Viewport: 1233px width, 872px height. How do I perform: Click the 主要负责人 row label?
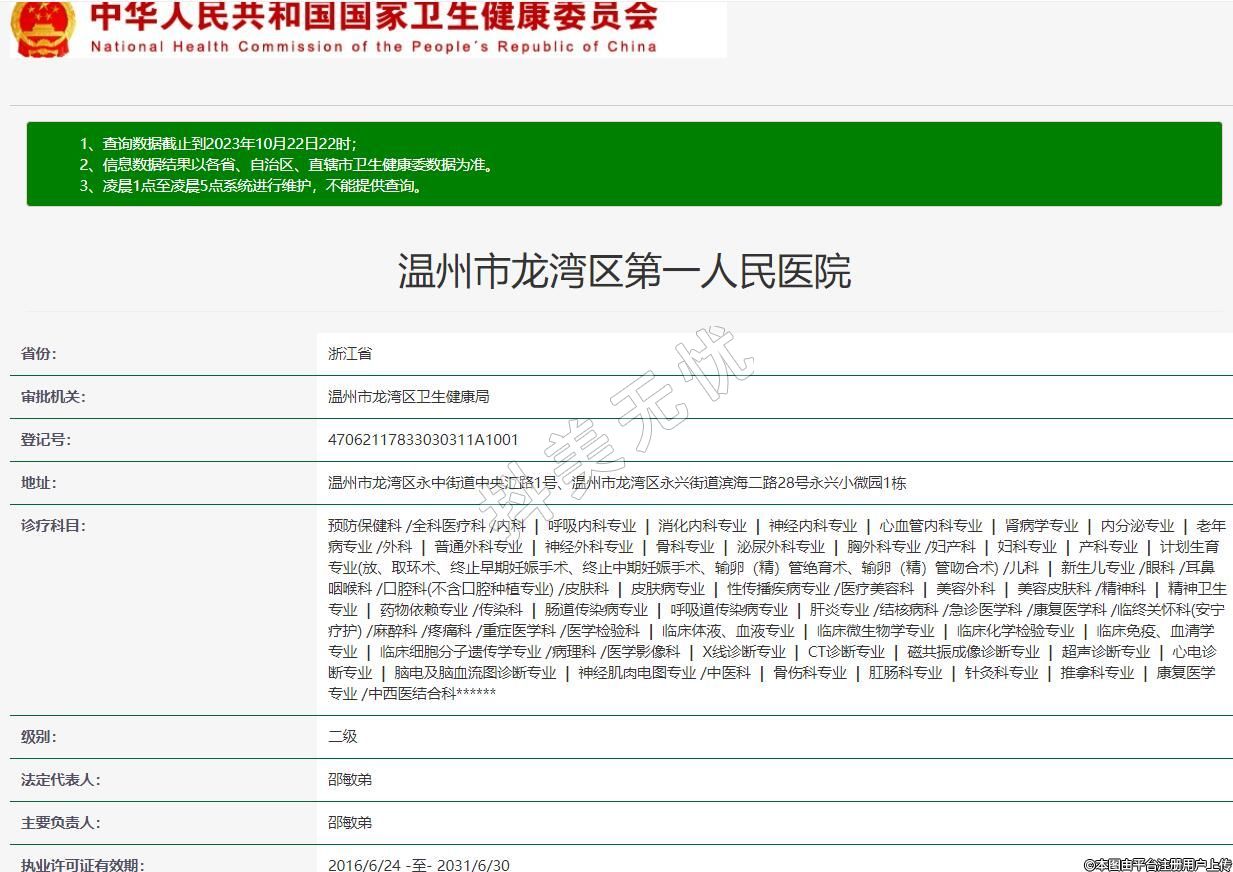click(60, 822)
